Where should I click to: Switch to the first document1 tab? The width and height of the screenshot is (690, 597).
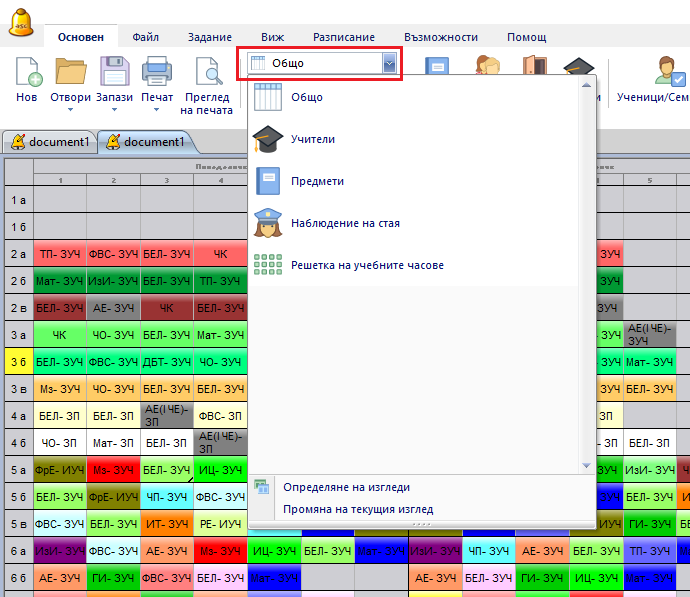point(50,142)
